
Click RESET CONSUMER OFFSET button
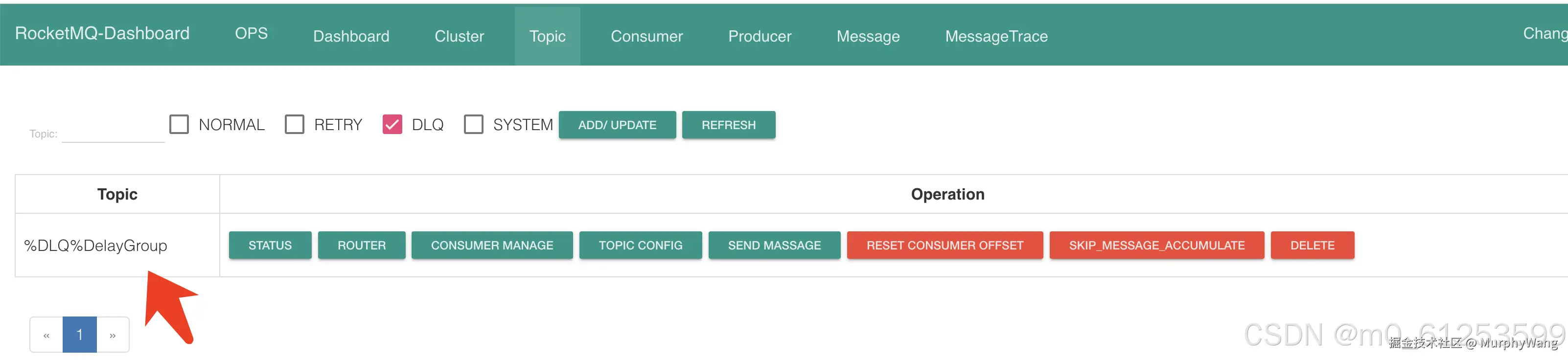(x=944, y=246)
